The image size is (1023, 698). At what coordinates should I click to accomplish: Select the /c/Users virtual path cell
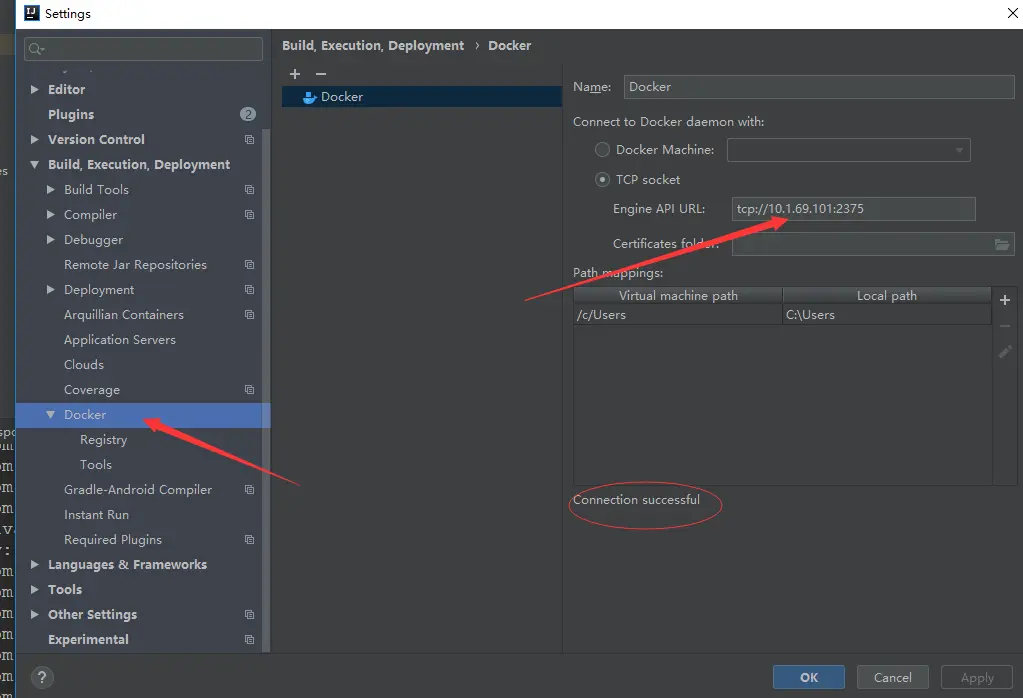click(678, 315)
